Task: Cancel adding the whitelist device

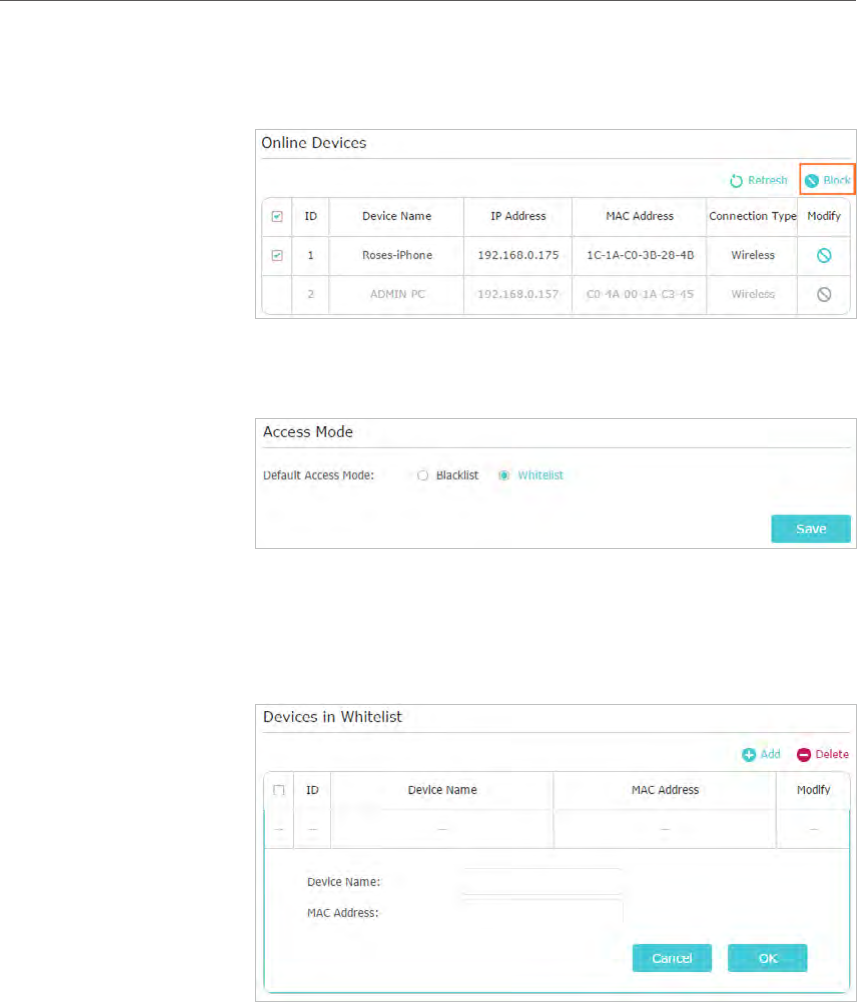Action: pyautogui.click(x=672, y=958)
